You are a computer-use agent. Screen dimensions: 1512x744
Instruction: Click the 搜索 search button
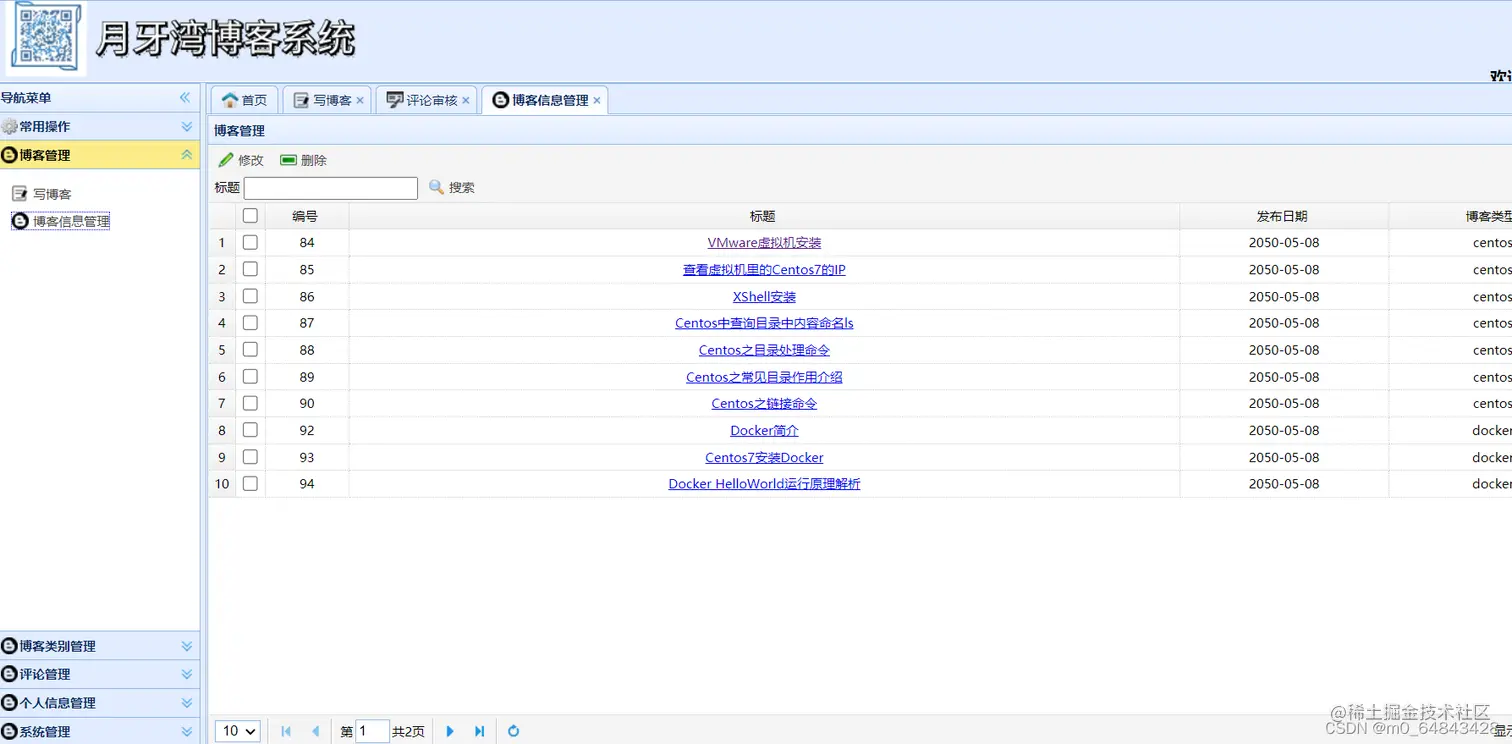(x=452, y=187)
